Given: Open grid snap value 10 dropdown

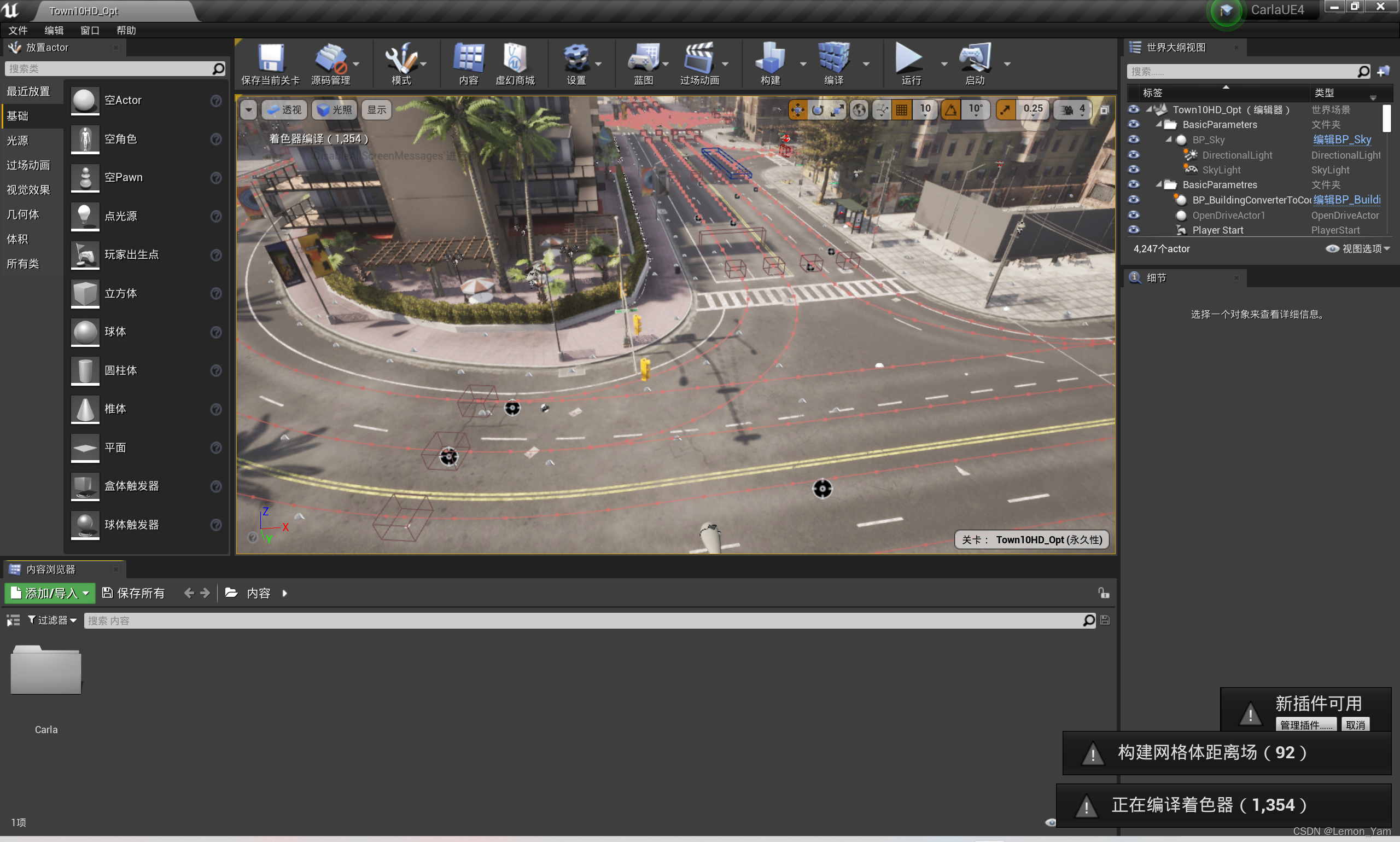Looking at the screenshot, I should [x=925, y=109].
